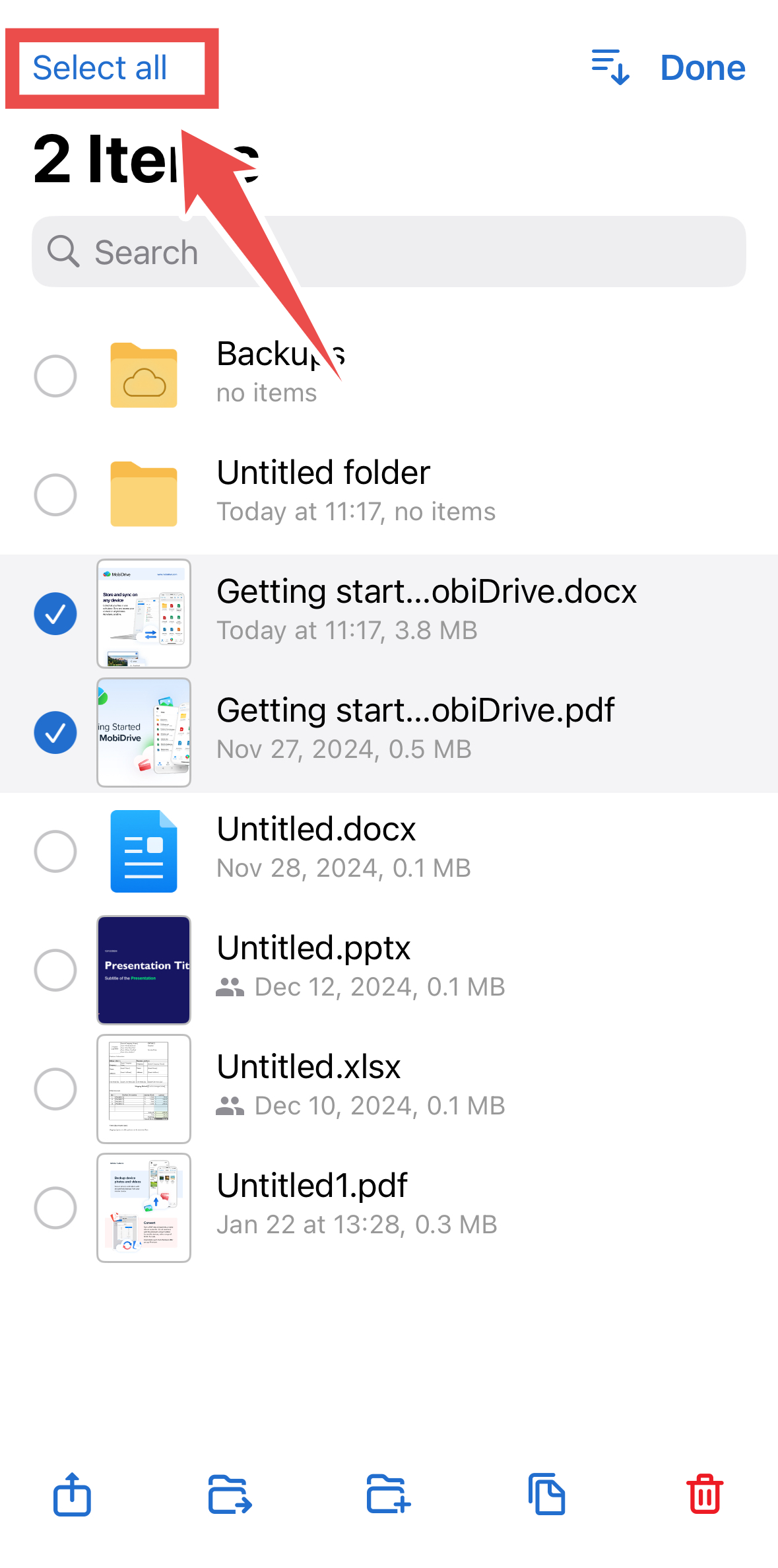The image size is (778, 1568).
Task: Tap the red trash delete icon
Action: pos(705,1494)
